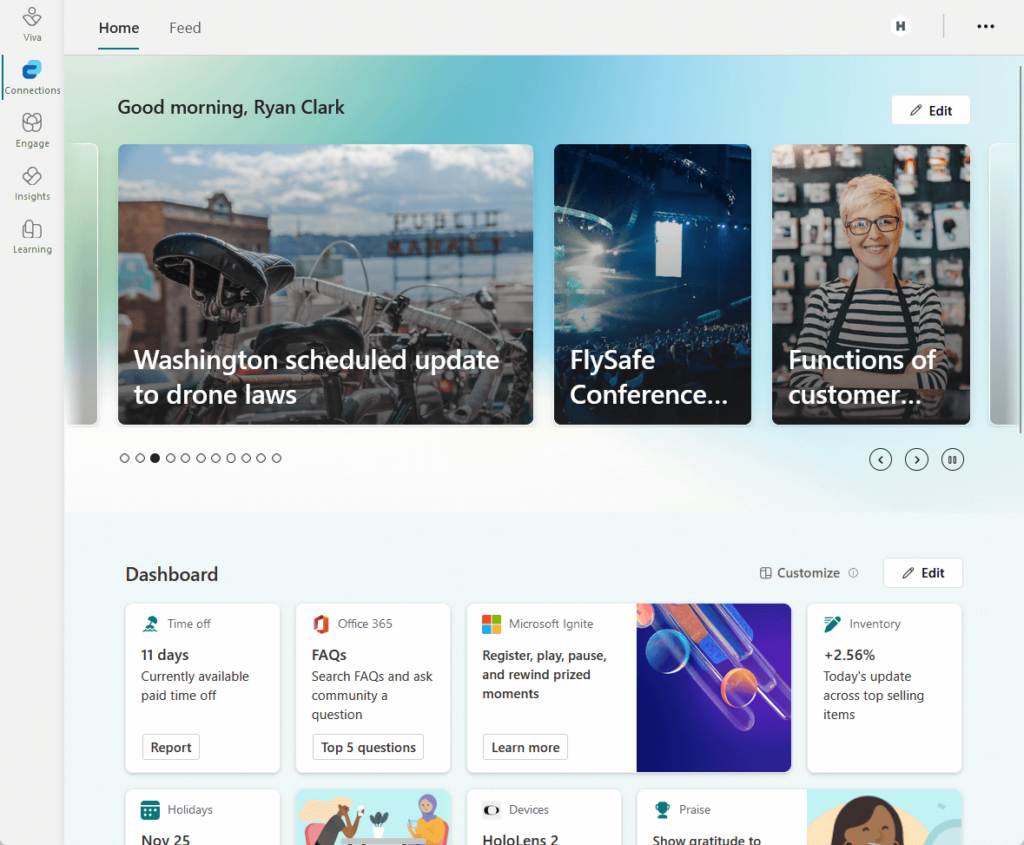
Task: Click the Time off card icon
Action: pos(150,624)
